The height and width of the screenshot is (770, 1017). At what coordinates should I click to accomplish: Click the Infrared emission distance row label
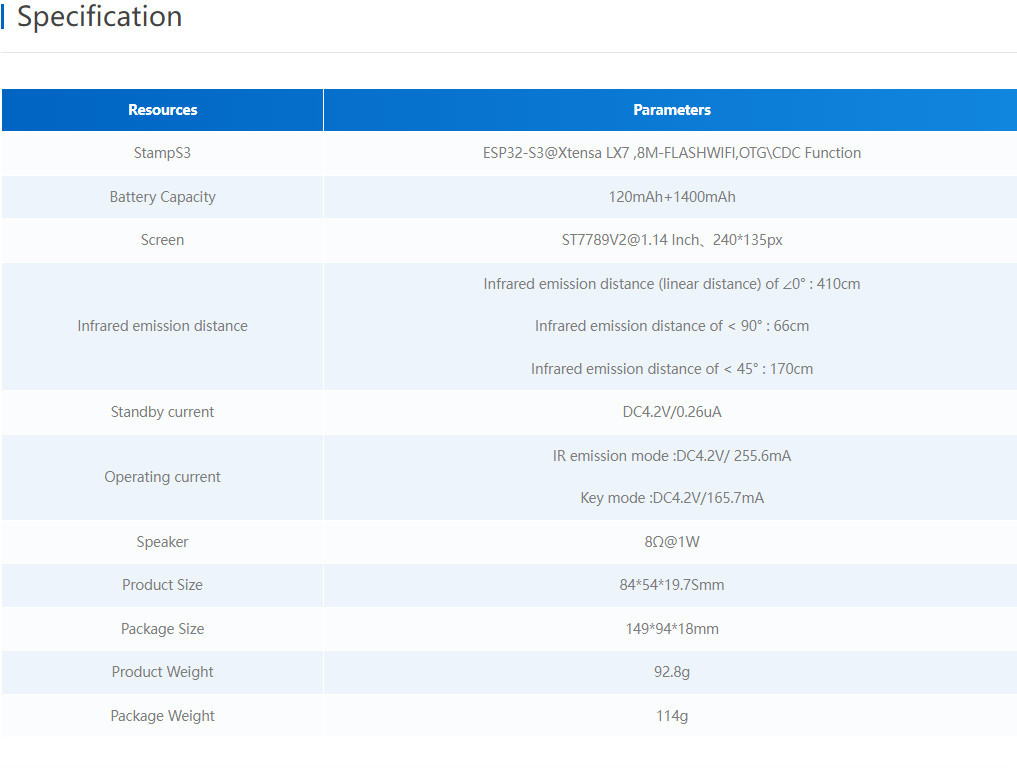(162, 326)
